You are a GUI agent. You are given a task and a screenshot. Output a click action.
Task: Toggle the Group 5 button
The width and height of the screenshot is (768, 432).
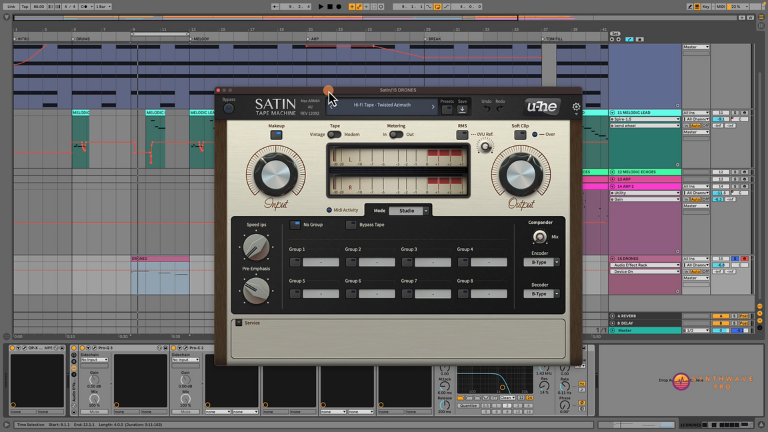295,294
